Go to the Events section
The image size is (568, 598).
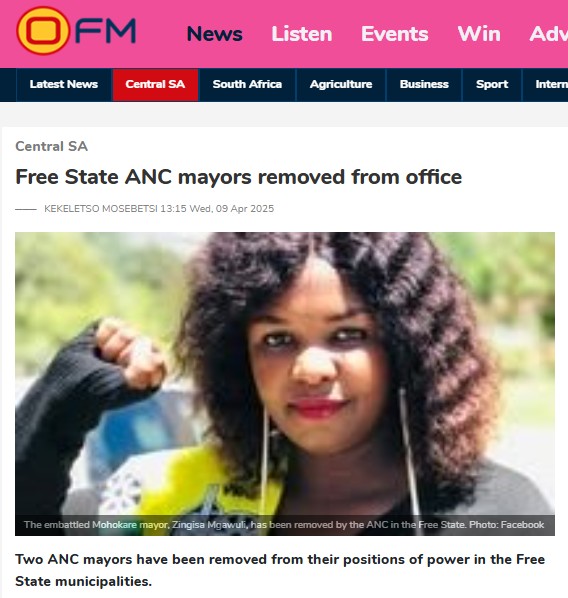(394, 34)
